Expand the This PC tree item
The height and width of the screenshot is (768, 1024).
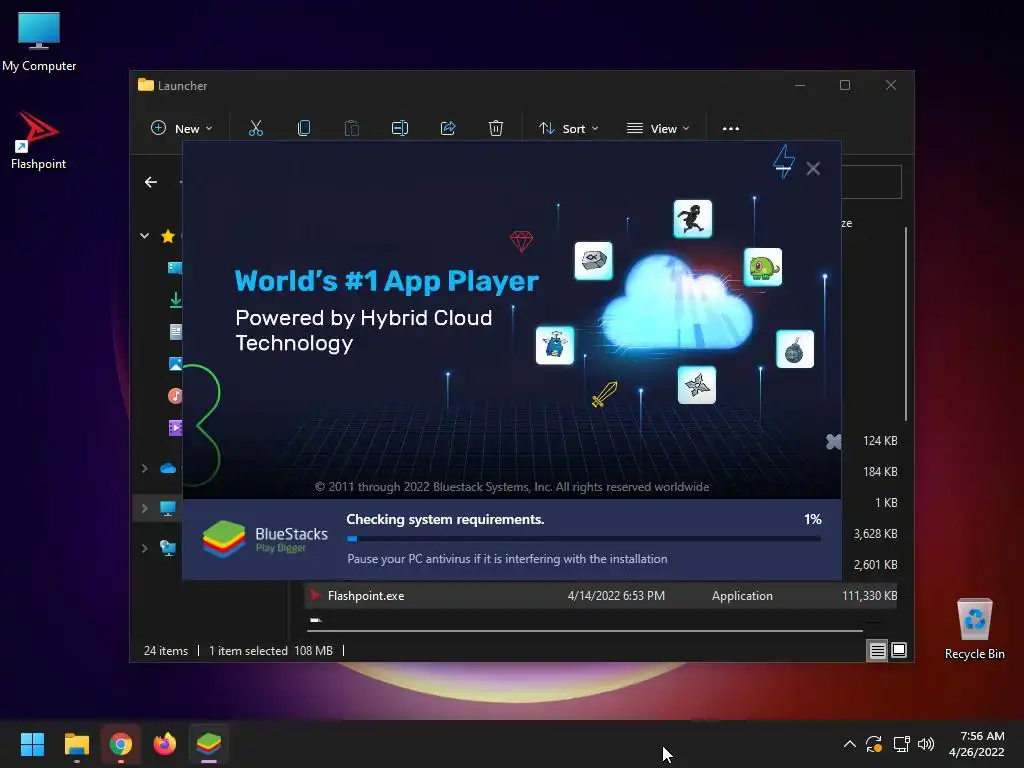(x=144, y=508)
